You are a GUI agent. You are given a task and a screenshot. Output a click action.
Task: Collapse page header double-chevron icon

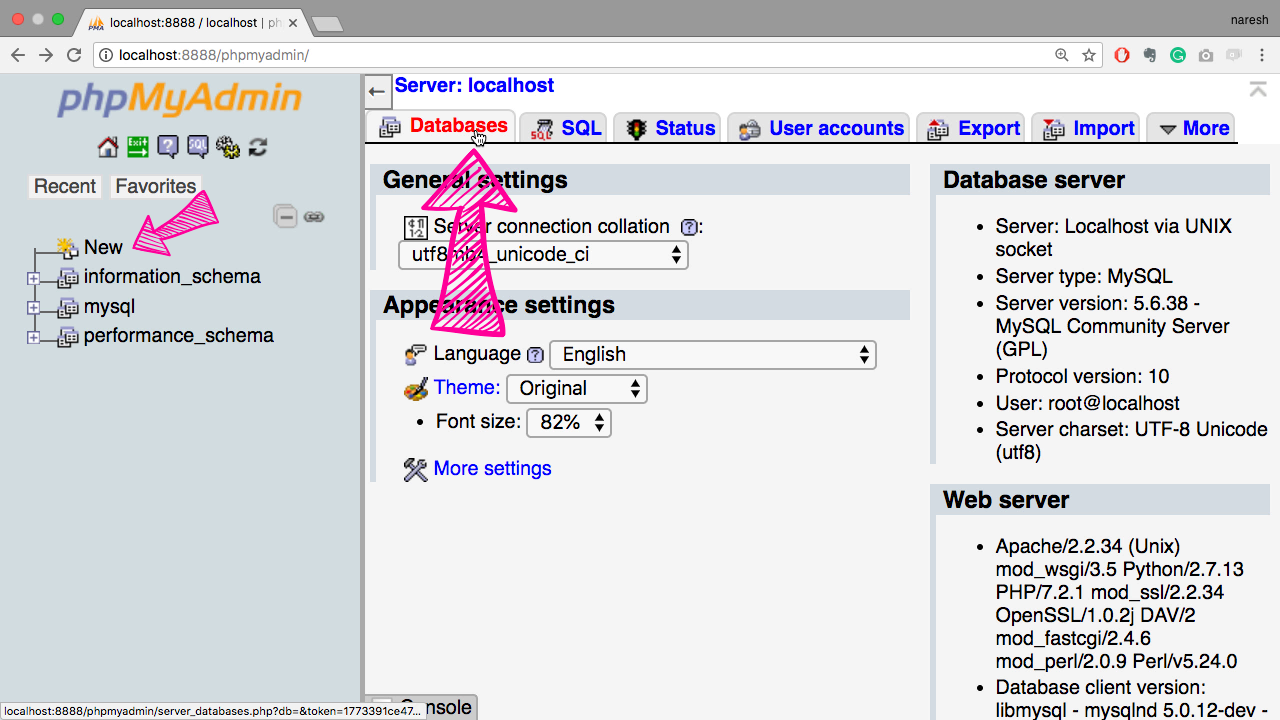click(x=1258, y=89)
